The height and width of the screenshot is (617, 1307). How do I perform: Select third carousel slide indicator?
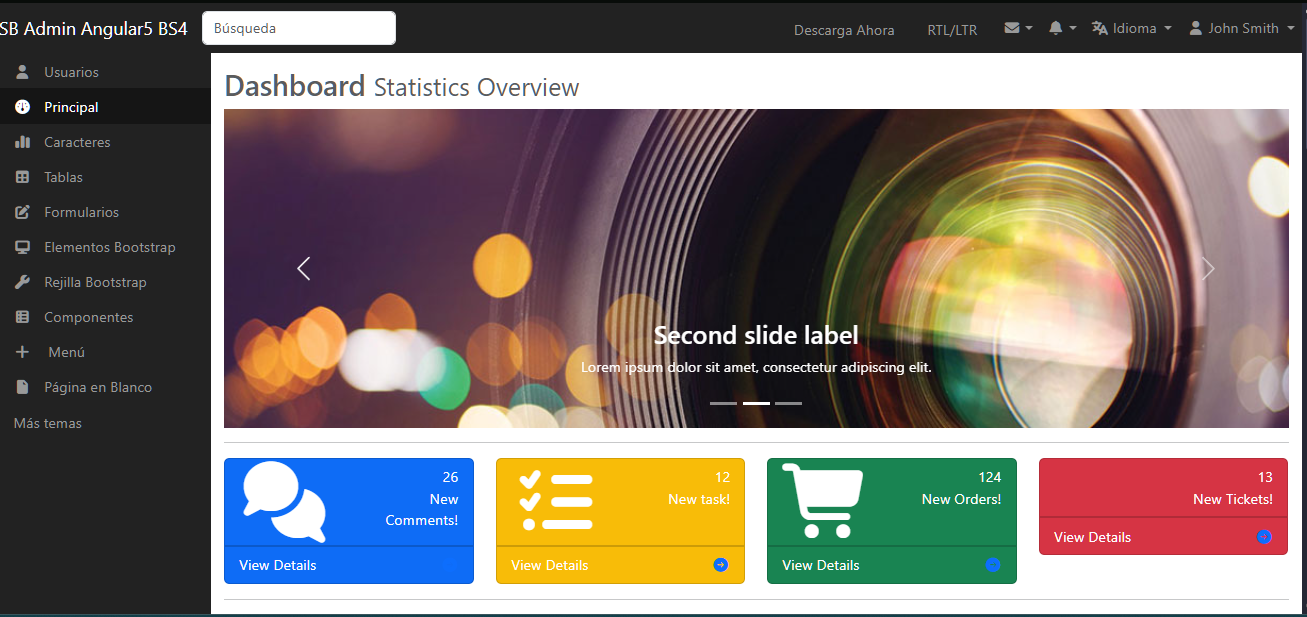point(788,403)
